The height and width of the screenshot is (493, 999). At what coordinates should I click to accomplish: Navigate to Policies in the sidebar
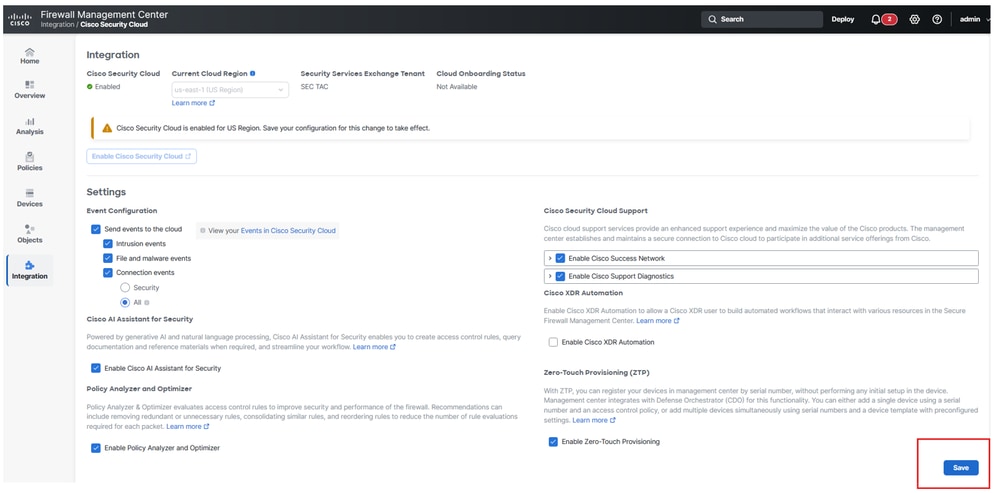coord(30,162)
